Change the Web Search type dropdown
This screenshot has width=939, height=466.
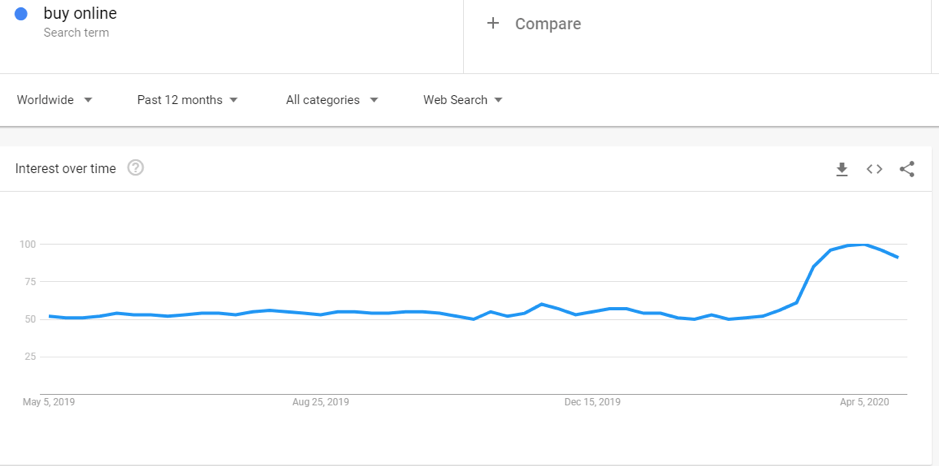[x=462, y=100]
